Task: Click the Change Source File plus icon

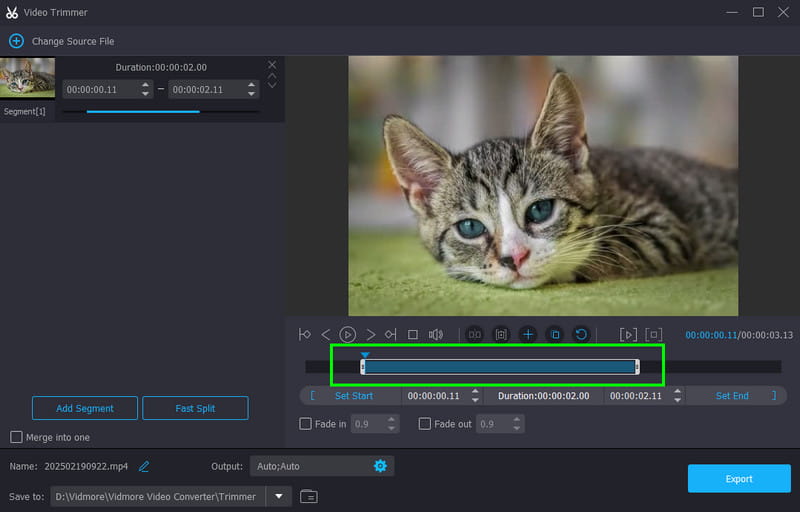Action: [16, 41]
